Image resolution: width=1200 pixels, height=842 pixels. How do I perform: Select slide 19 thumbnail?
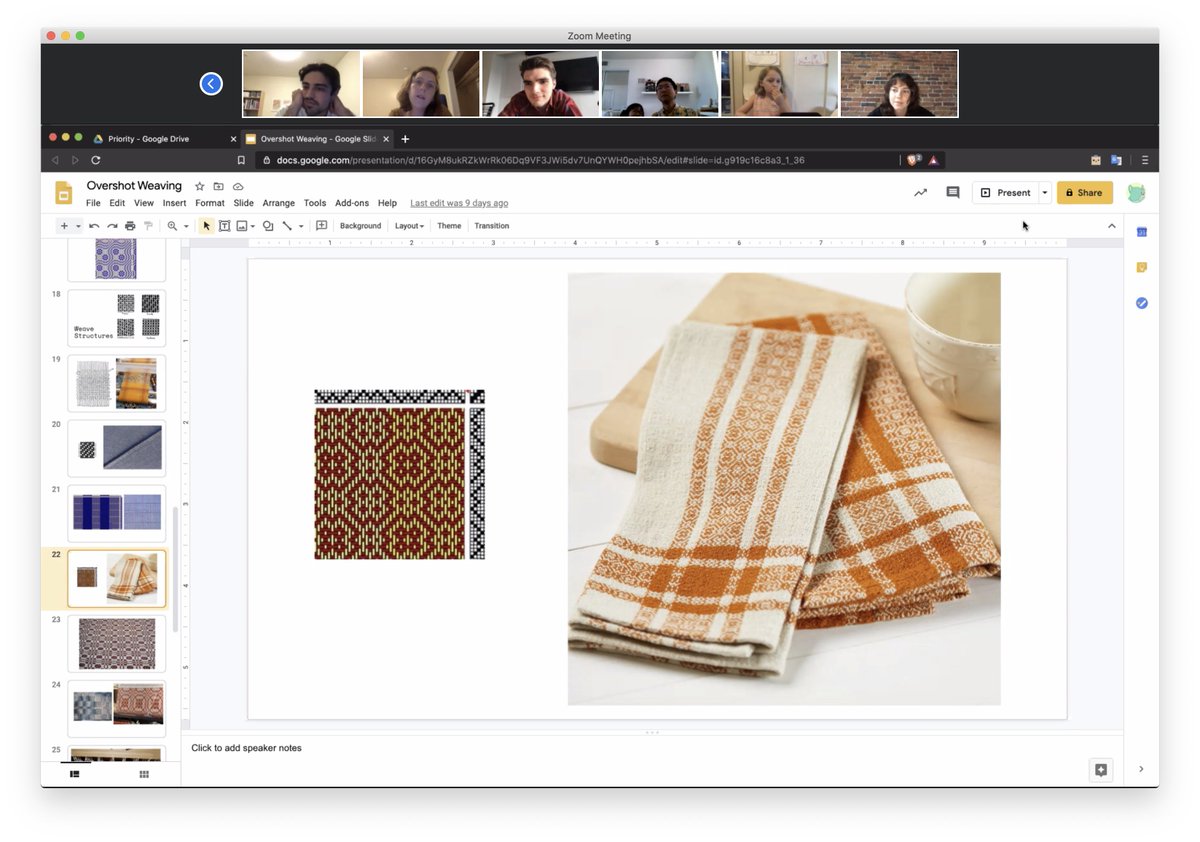click(117, 383)
